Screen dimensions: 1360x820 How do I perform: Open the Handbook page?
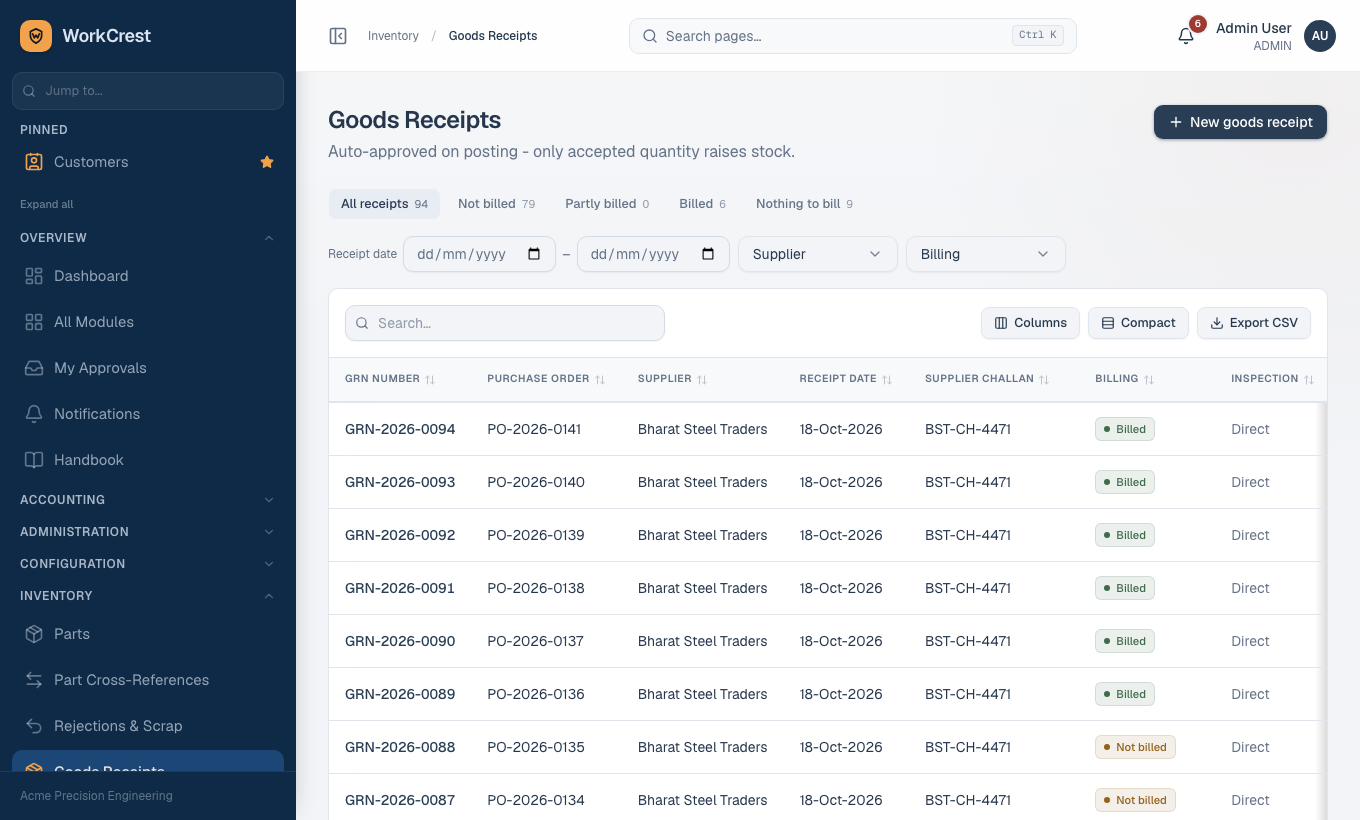click(x=148, y=460)
